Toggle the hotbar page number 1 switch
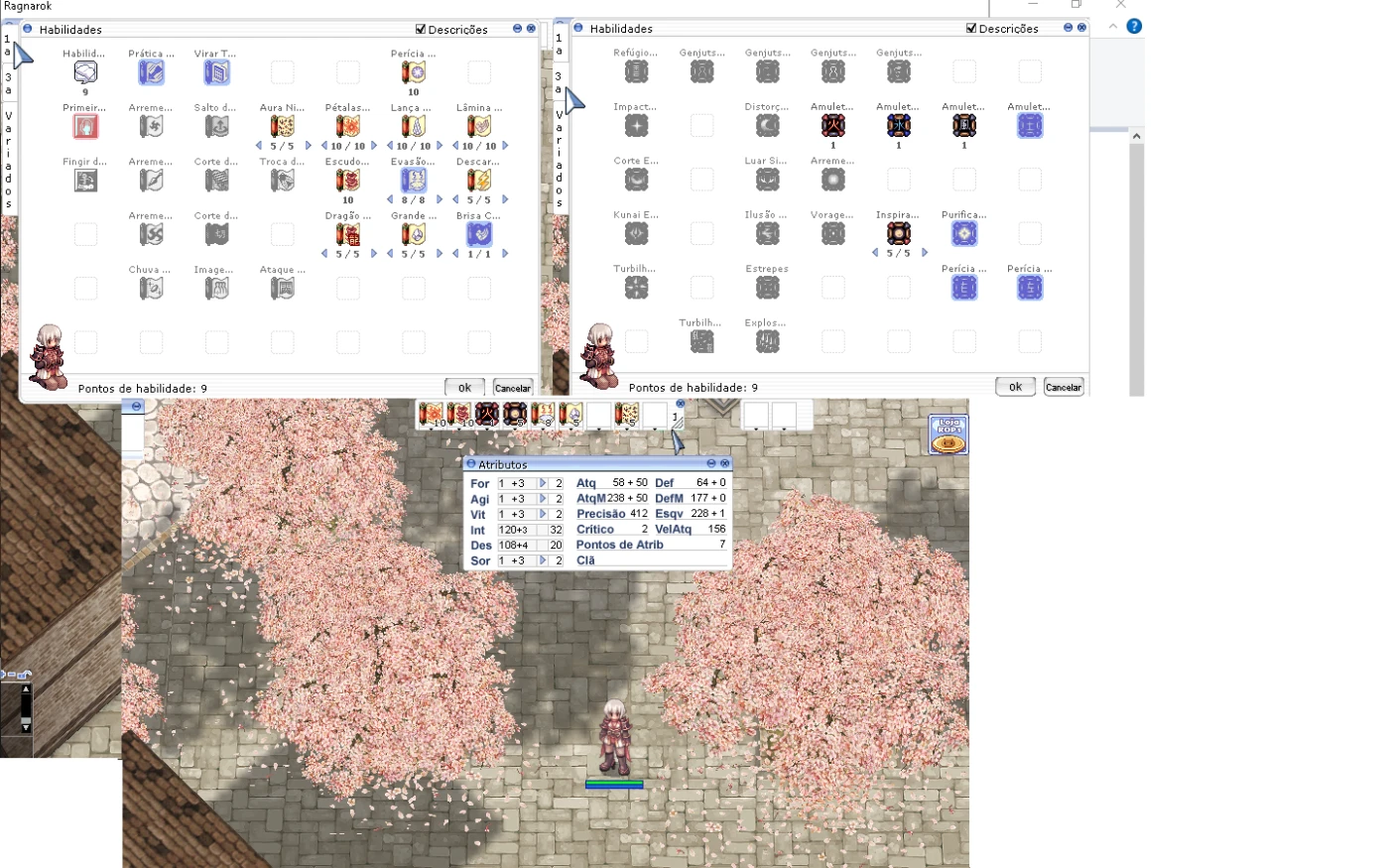1389x868 pixels. tap(676, 418)
